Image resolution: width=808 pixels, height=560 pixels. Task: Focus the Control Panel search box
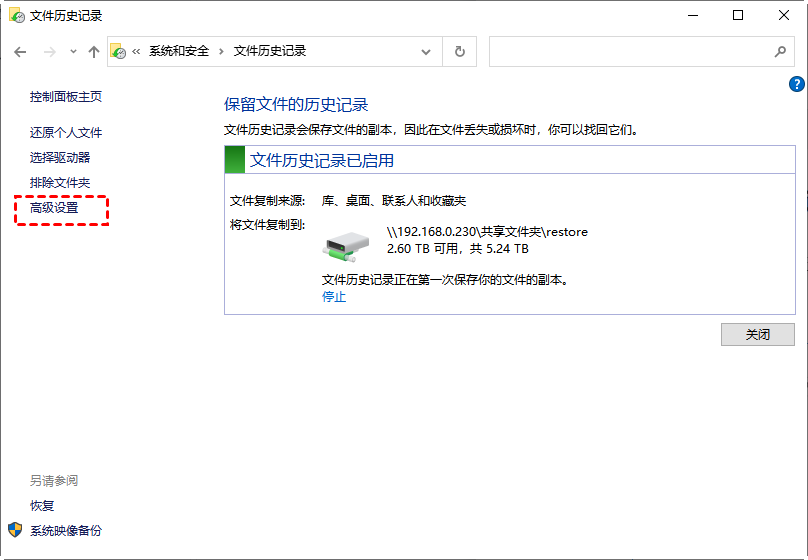tap(630, 52)
